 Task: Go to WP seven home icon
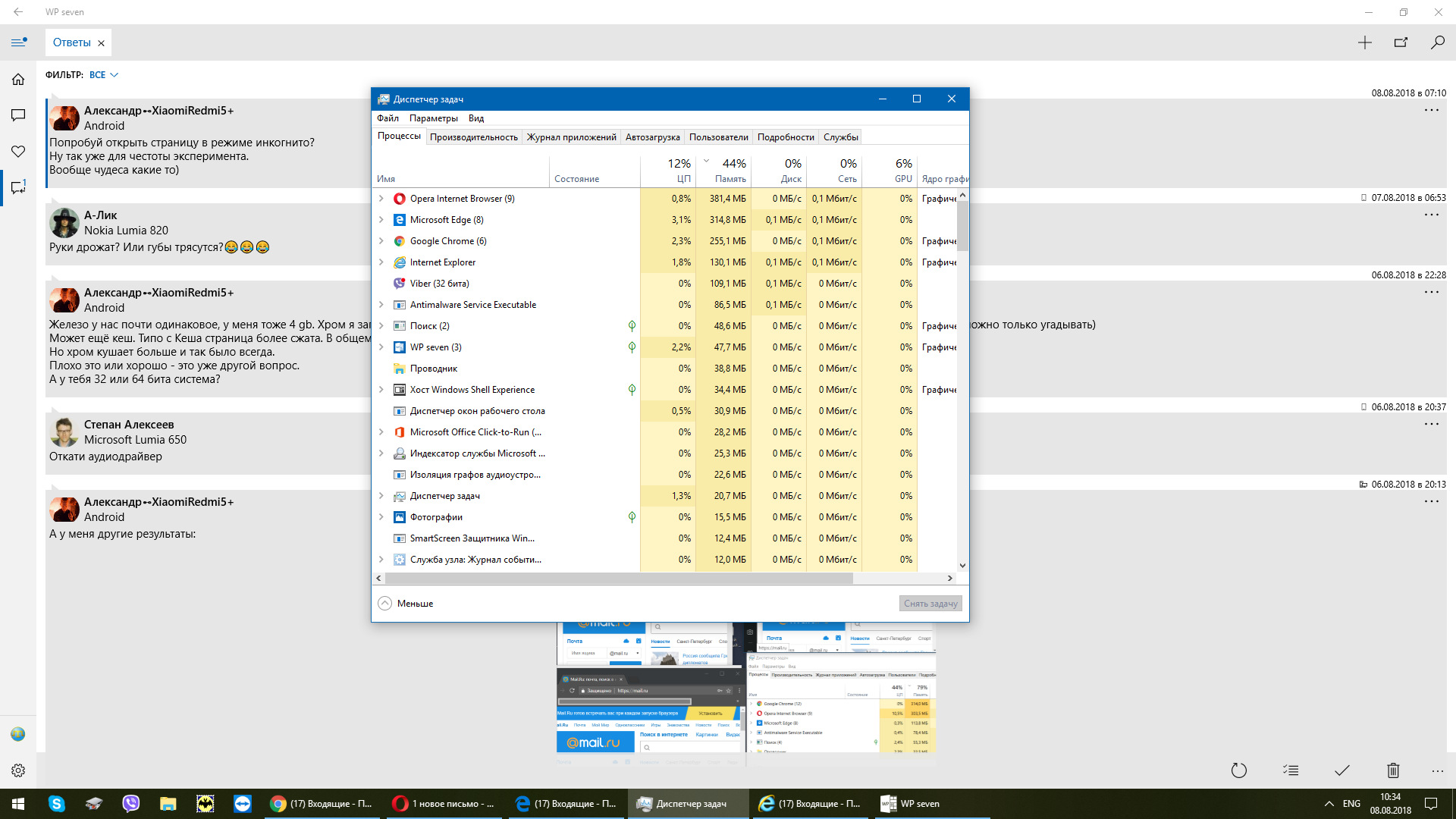click(18, 80)
